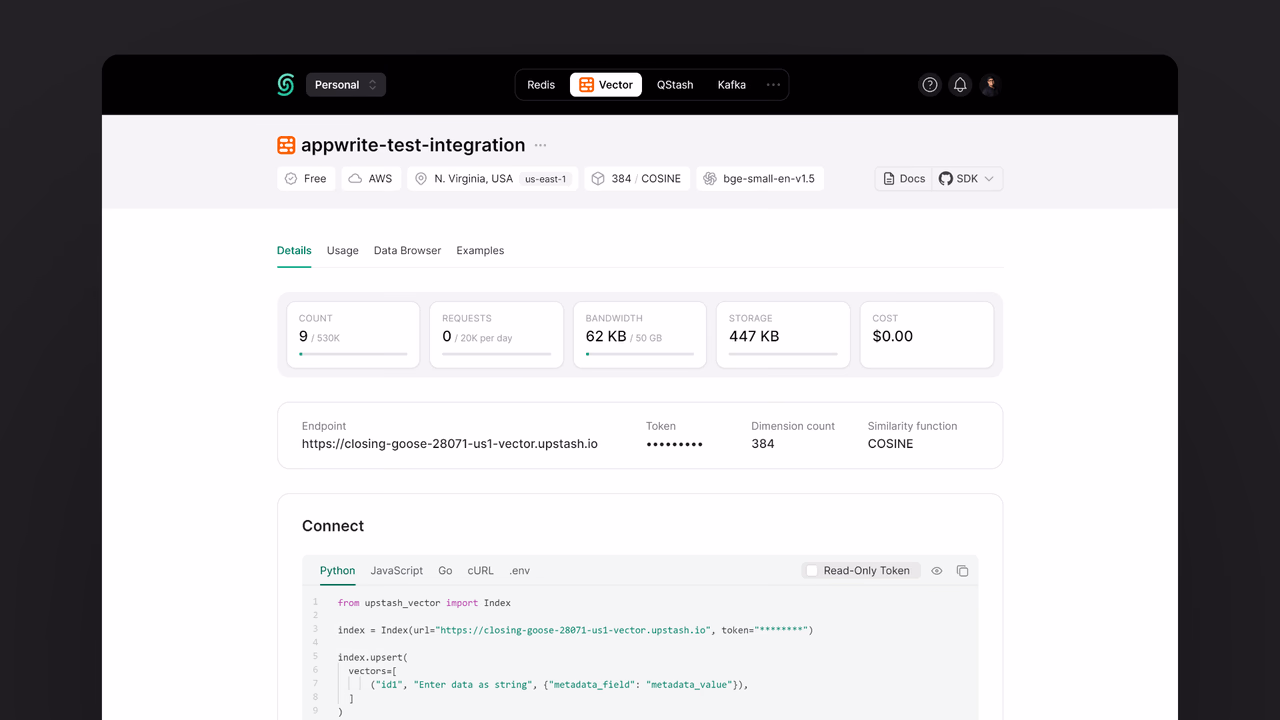The image size is (1280, 720).
Task: Click the Upstash logo icon
Action: pos(286,85)
